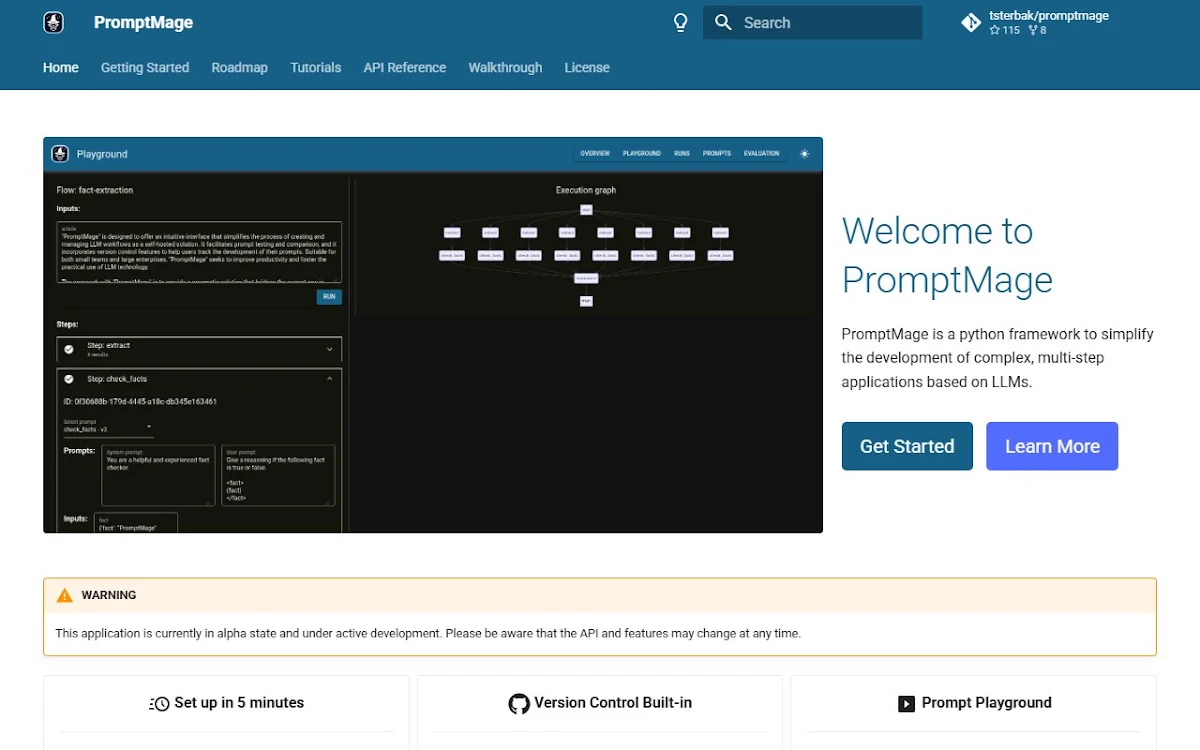Click the PromptMage site title
The image size is (1200, 750).
click(143, 22)
